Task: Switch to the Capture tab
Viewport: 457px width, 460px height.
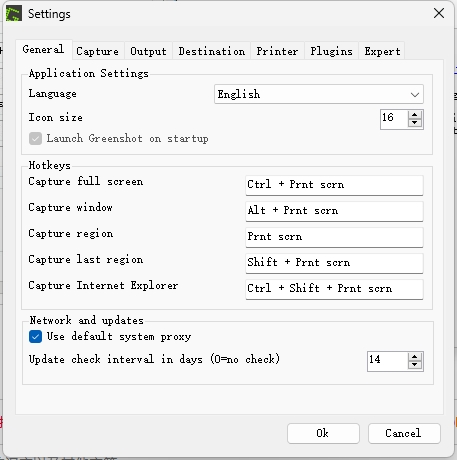Action: click(x=97, y=51)
